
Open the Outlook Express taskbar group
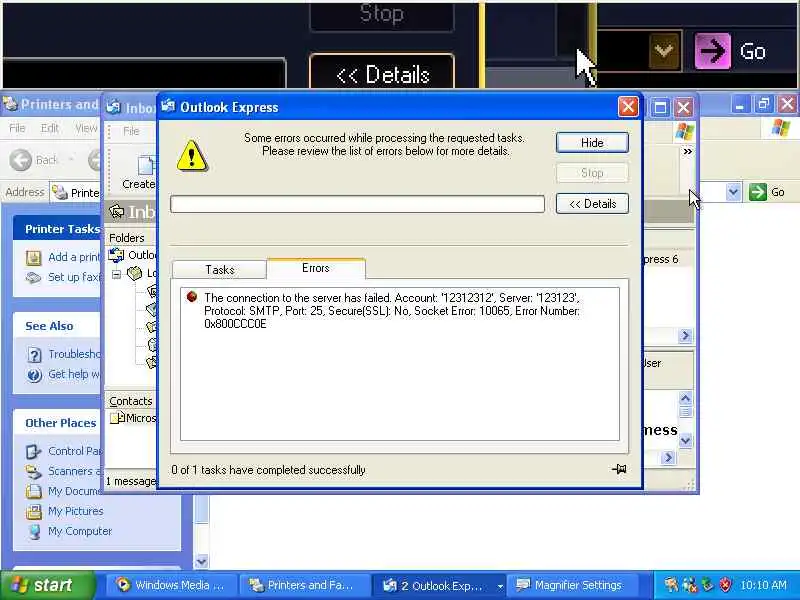point(439,586)
